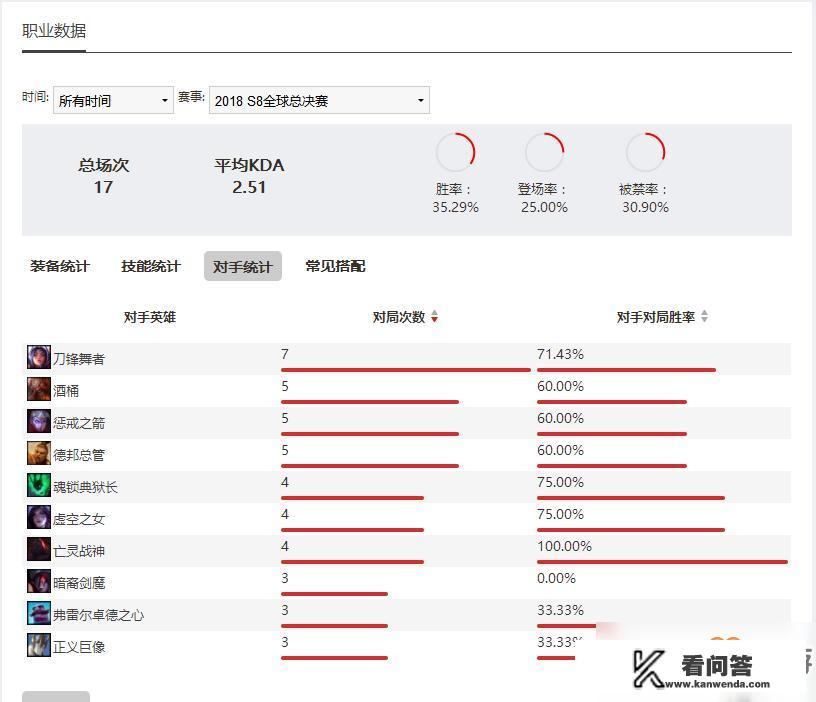Select the 虚空之女 champion icon
The width and height of the screenshot is (816, 702).
37,516
